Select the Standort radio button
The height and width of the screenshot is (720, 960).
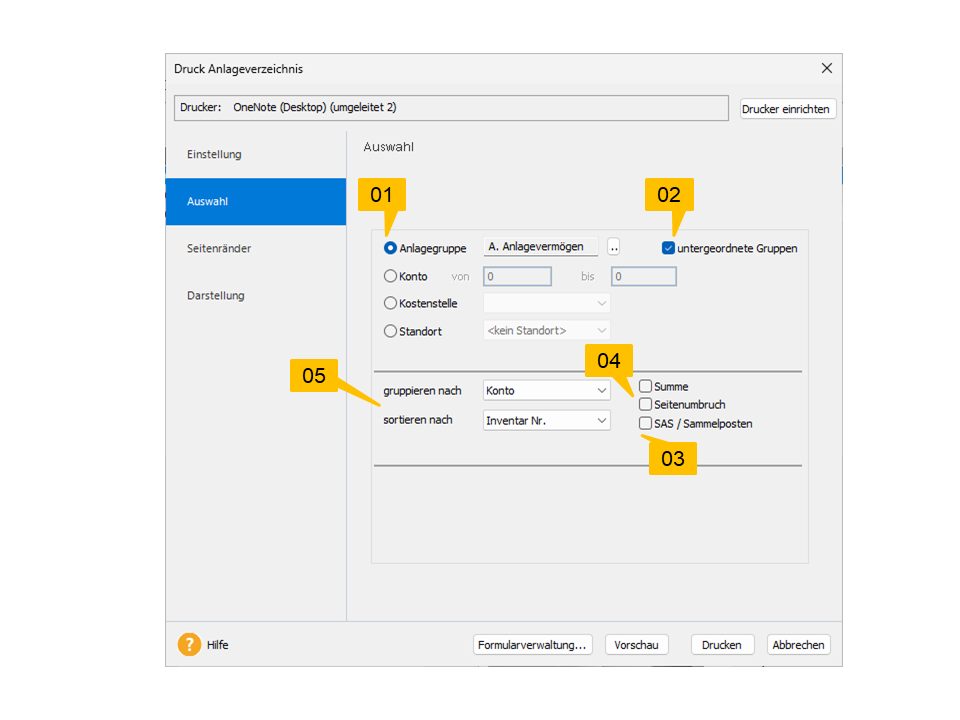point(391,330)
